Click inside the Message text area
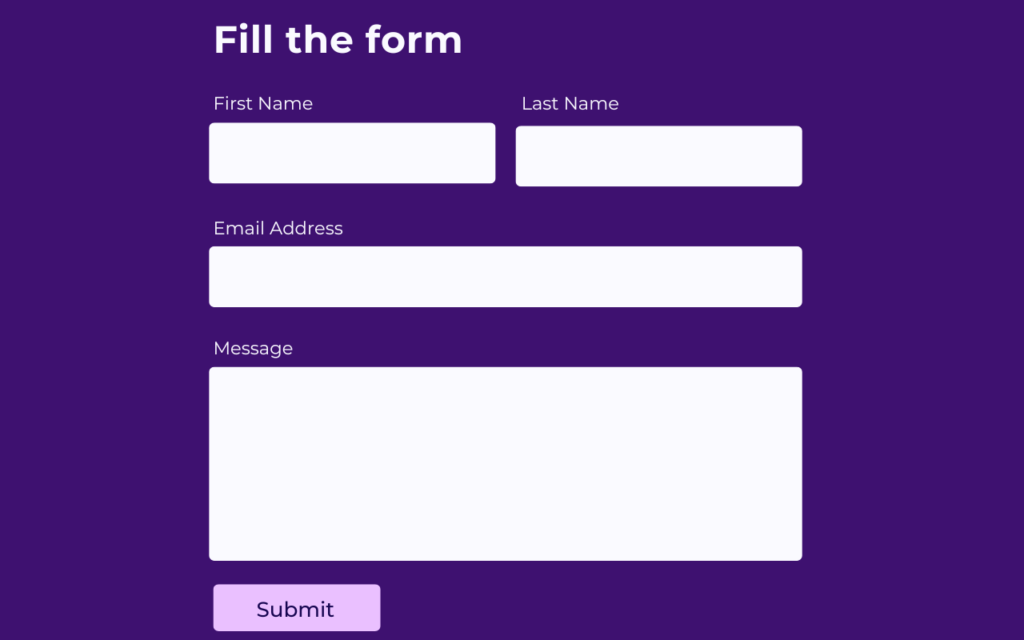This screenshot has height=640, width=1024. pos(505,463)
